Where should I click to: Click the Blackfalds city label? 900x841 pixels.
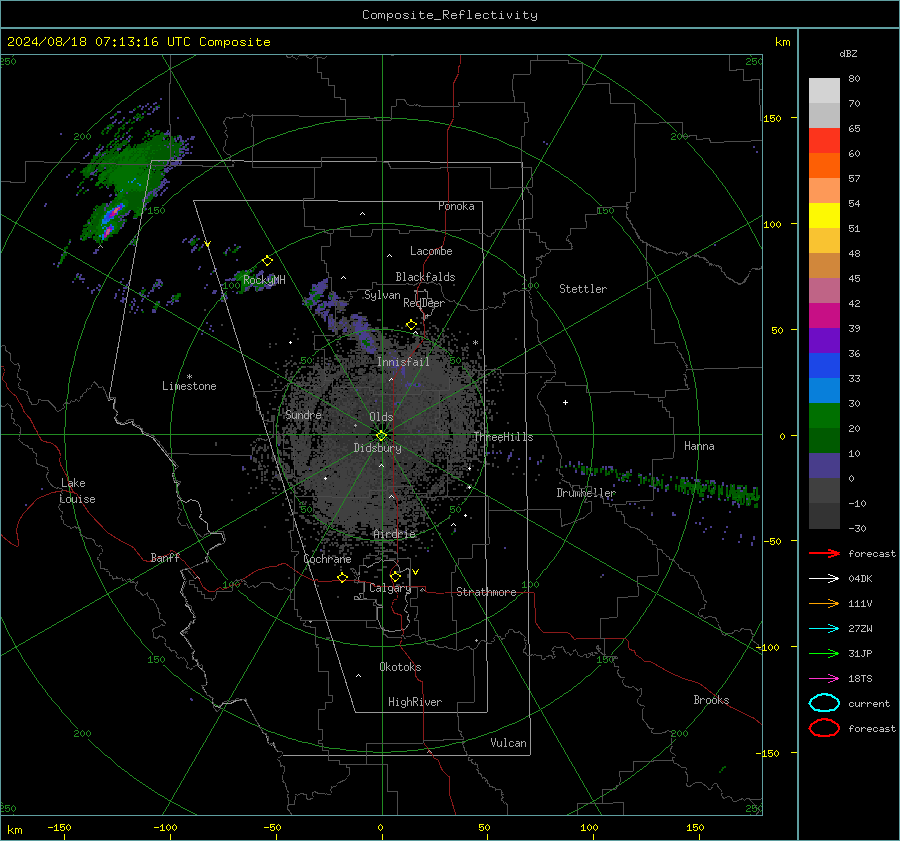pyautogui.click(x=425, y=277)
